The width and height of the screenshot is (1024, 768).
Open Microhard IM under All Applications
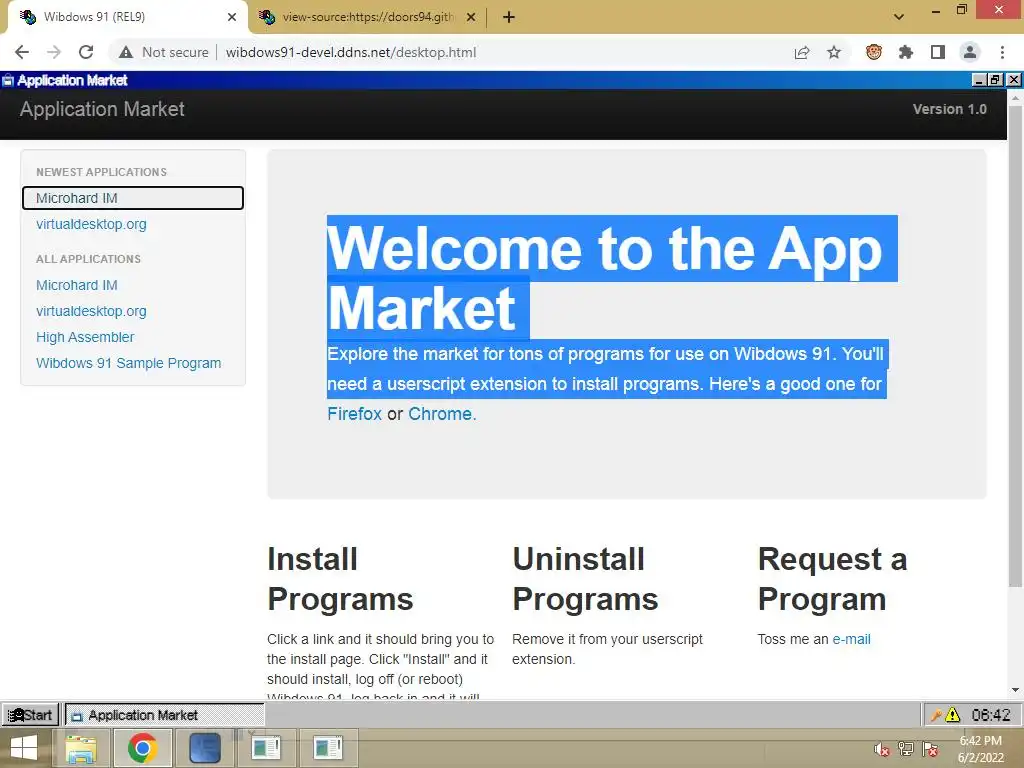click(76, 285)
